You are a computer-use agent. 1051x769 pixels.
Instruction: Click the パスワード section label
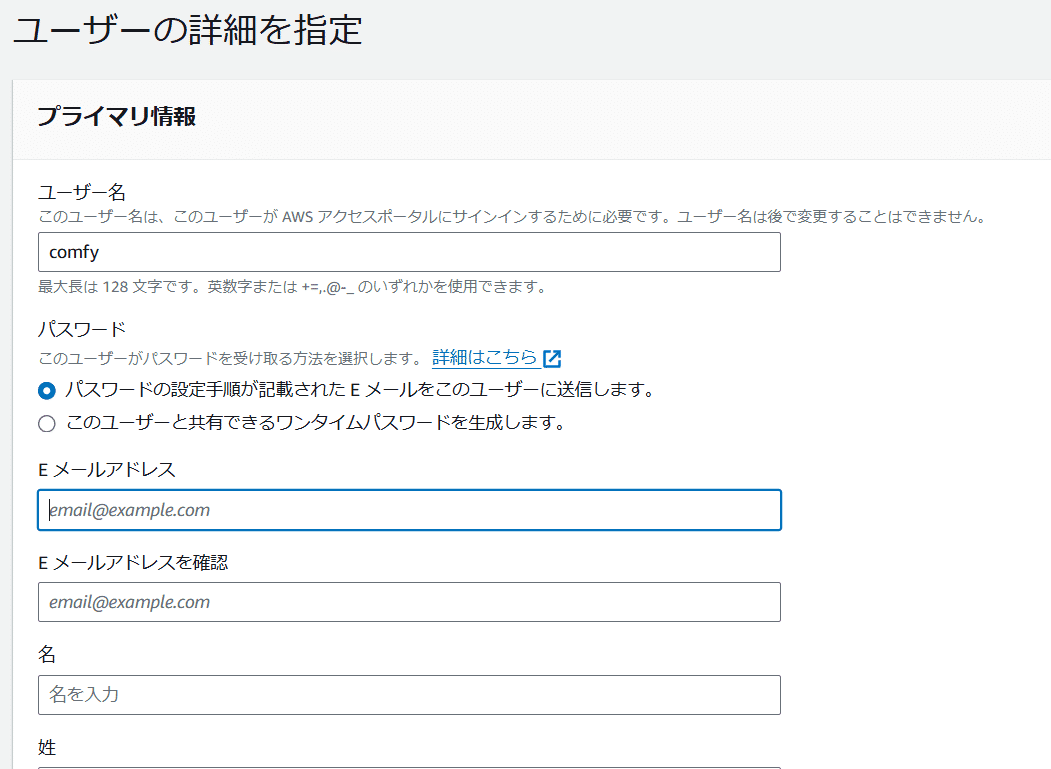point(81,329)
